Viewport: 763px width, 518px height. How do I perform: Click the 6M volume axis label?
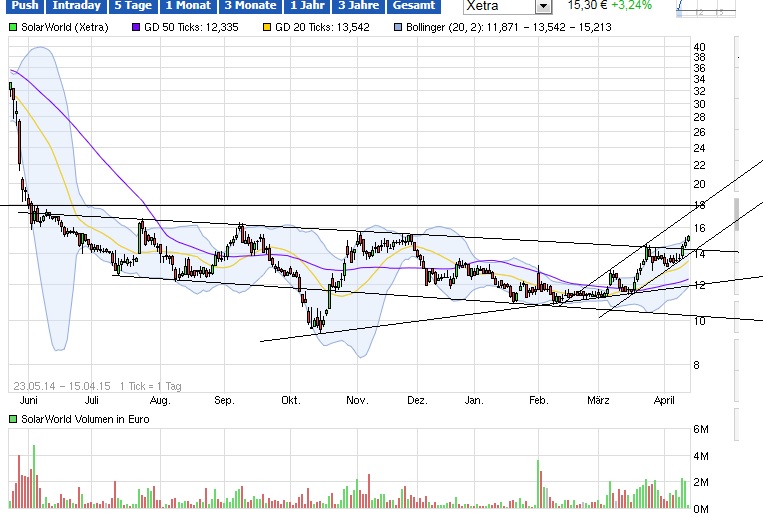(701, 429)
